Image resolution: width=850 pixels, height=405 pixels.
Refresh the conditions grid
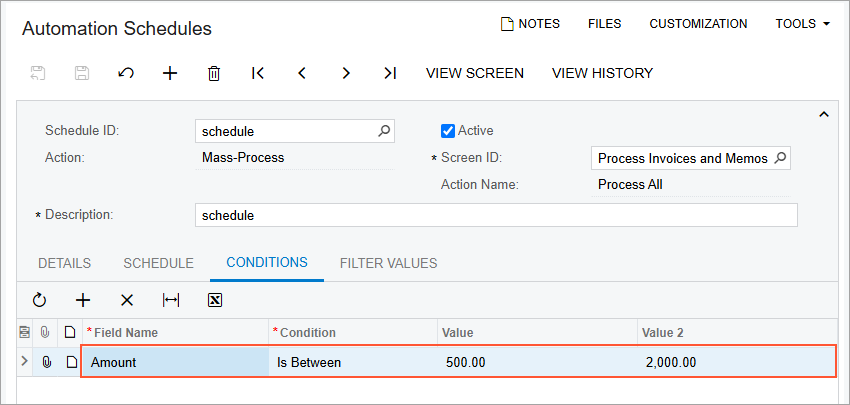click(40, 300)
